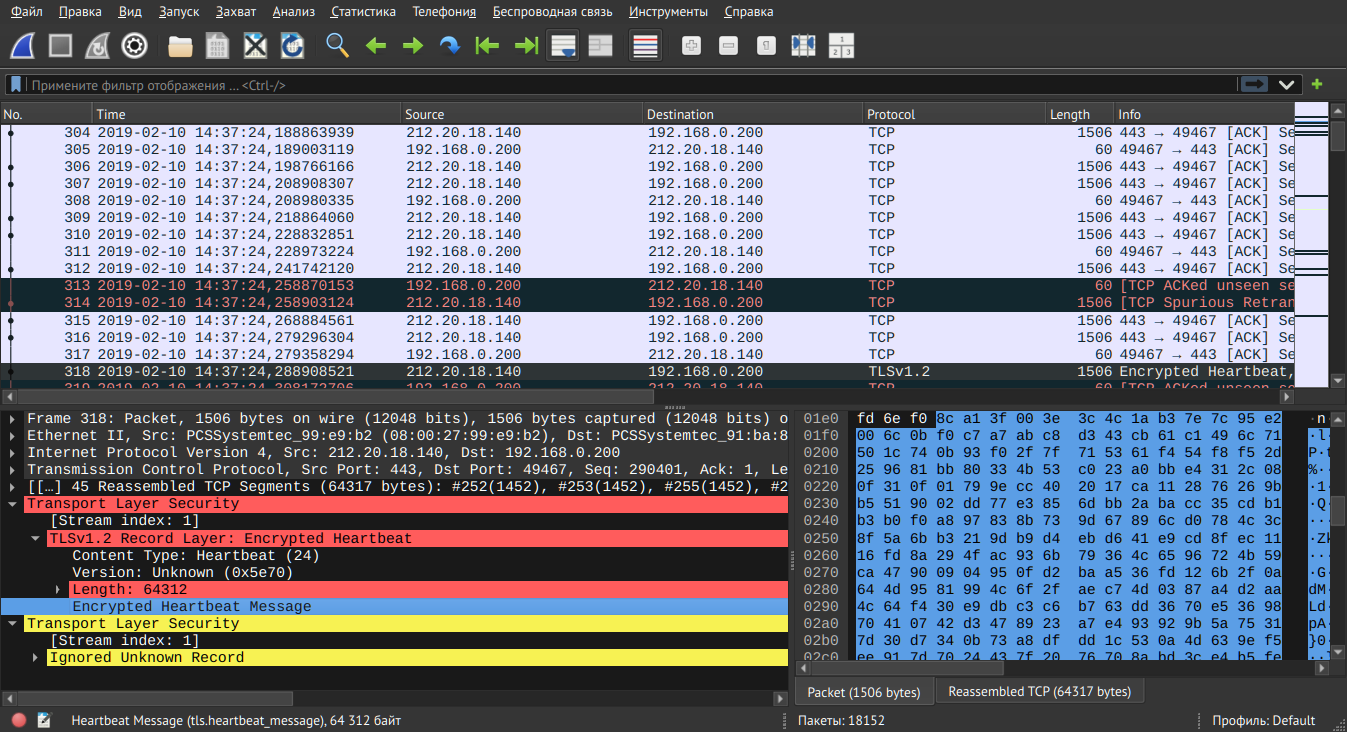
Task: Start a new capture with the shark fin icon
Action: 23,46
